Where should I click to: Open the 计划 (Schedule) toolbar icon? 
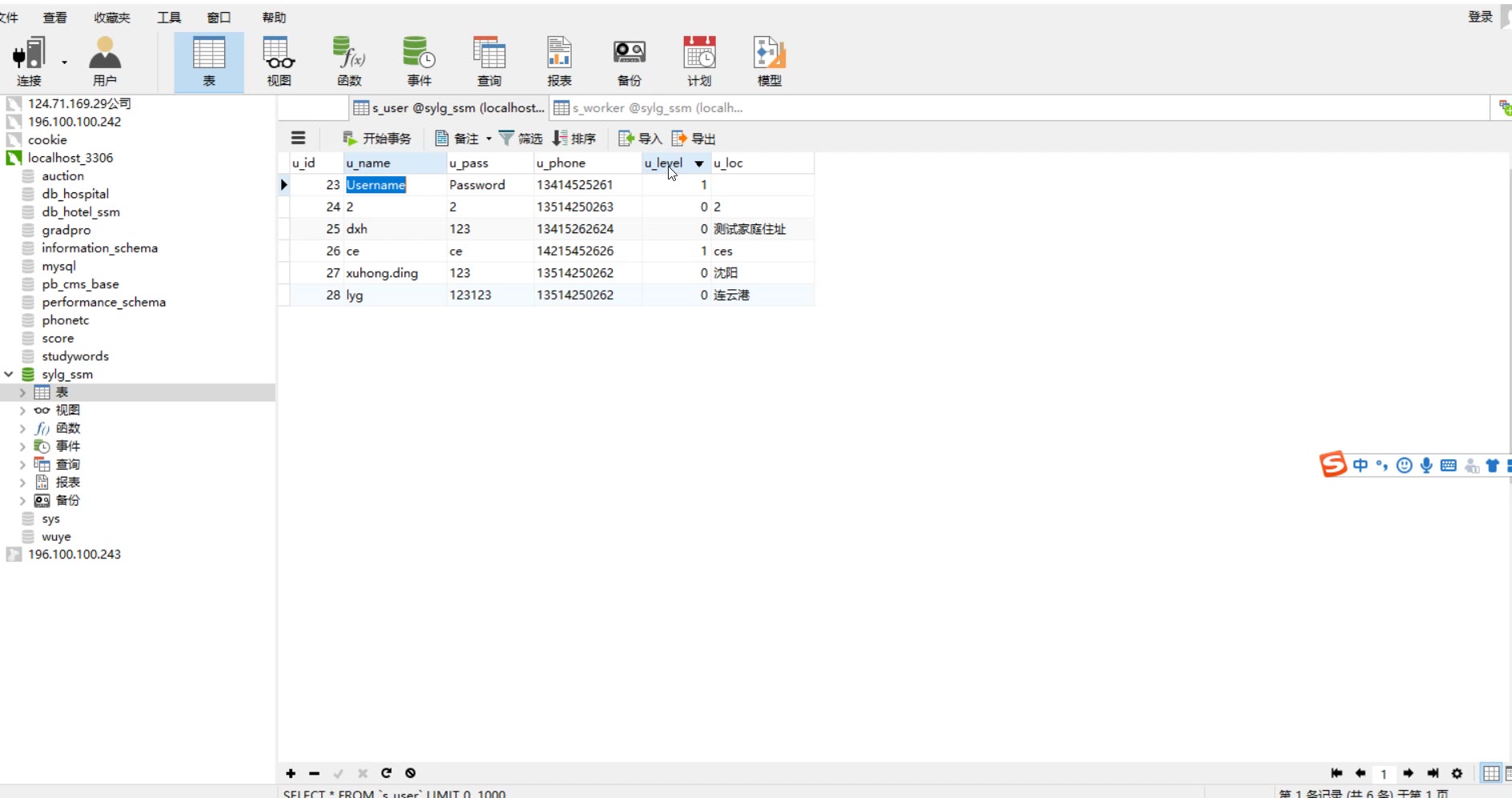[x=698, y=61]
